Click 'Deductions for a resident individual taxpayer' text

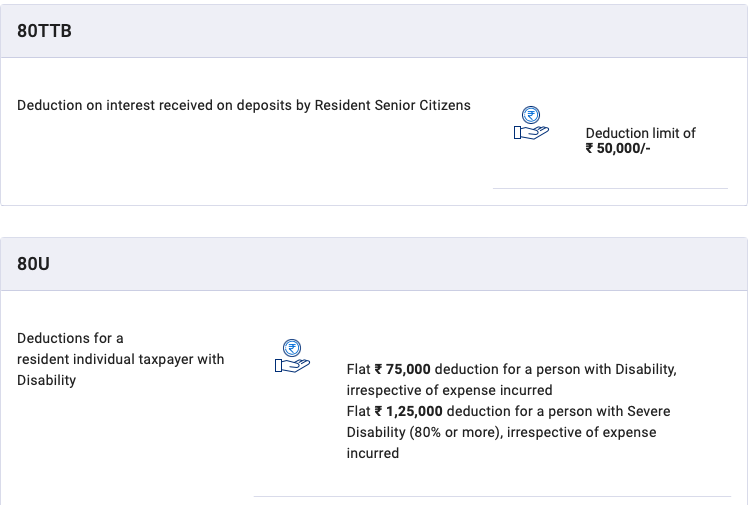pos(120,349)
